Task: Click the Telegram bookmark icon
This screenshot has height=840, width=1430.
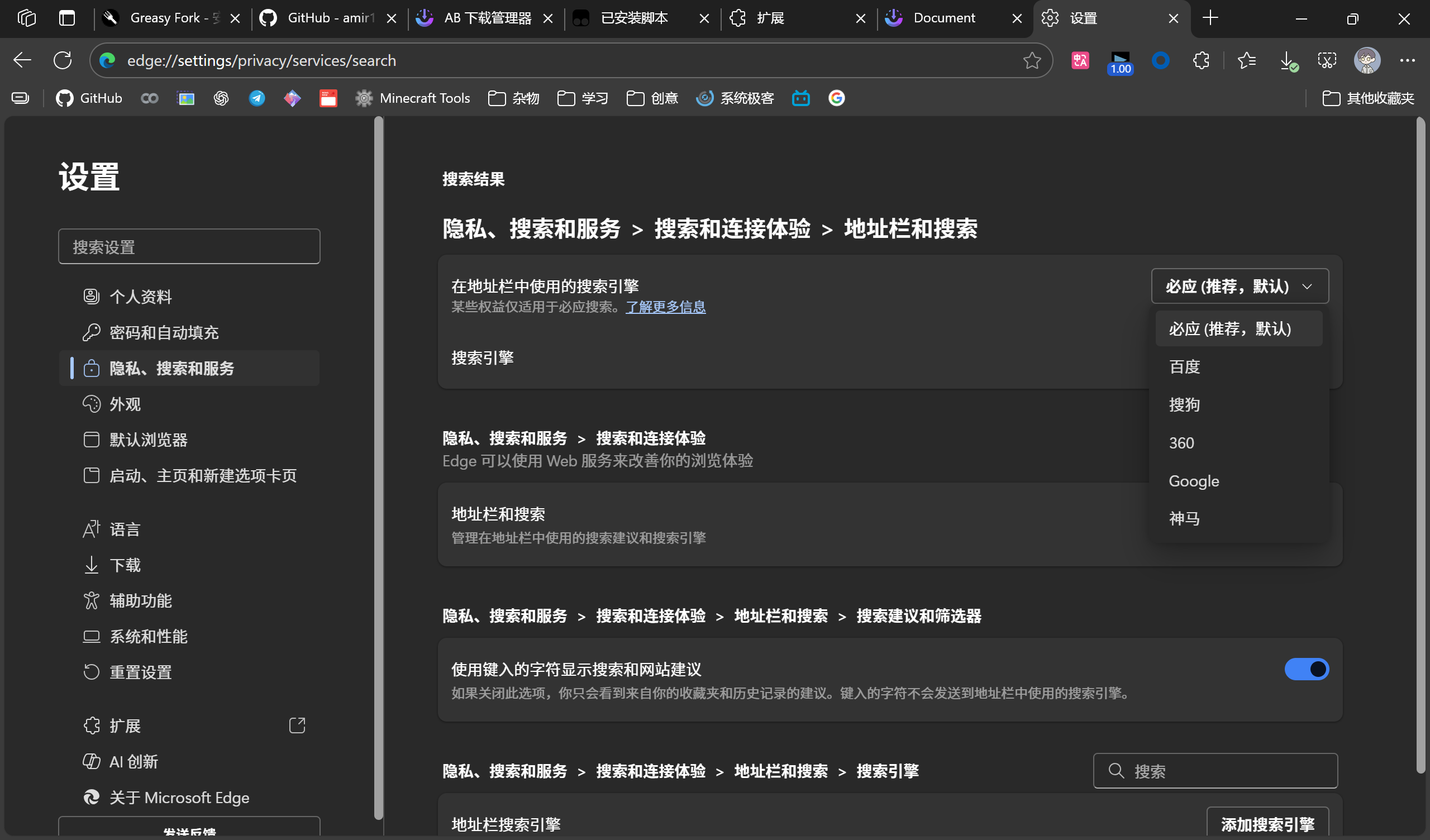Action: click(256, 98)
